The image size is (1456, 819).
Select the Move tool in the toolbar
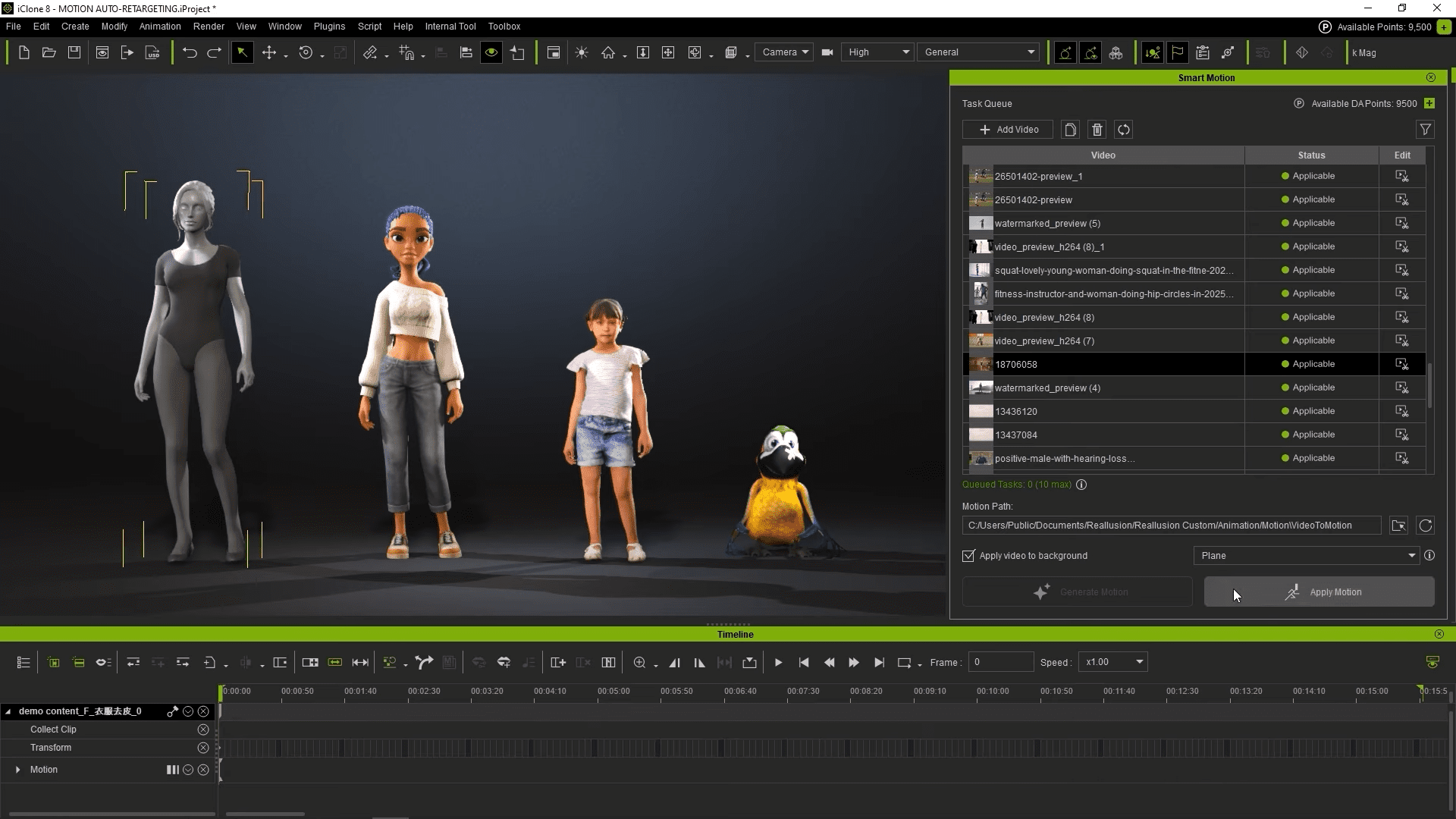coord(269,52)
